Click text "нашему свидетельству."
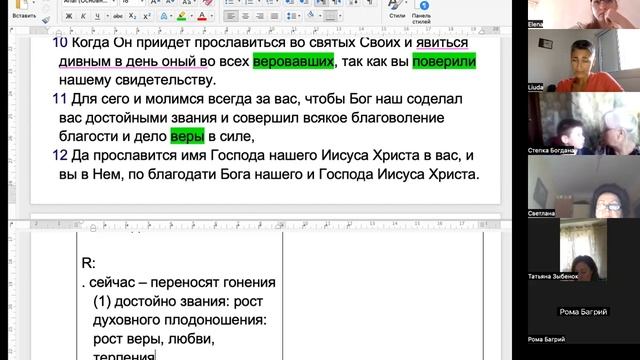 pos(138,80)
